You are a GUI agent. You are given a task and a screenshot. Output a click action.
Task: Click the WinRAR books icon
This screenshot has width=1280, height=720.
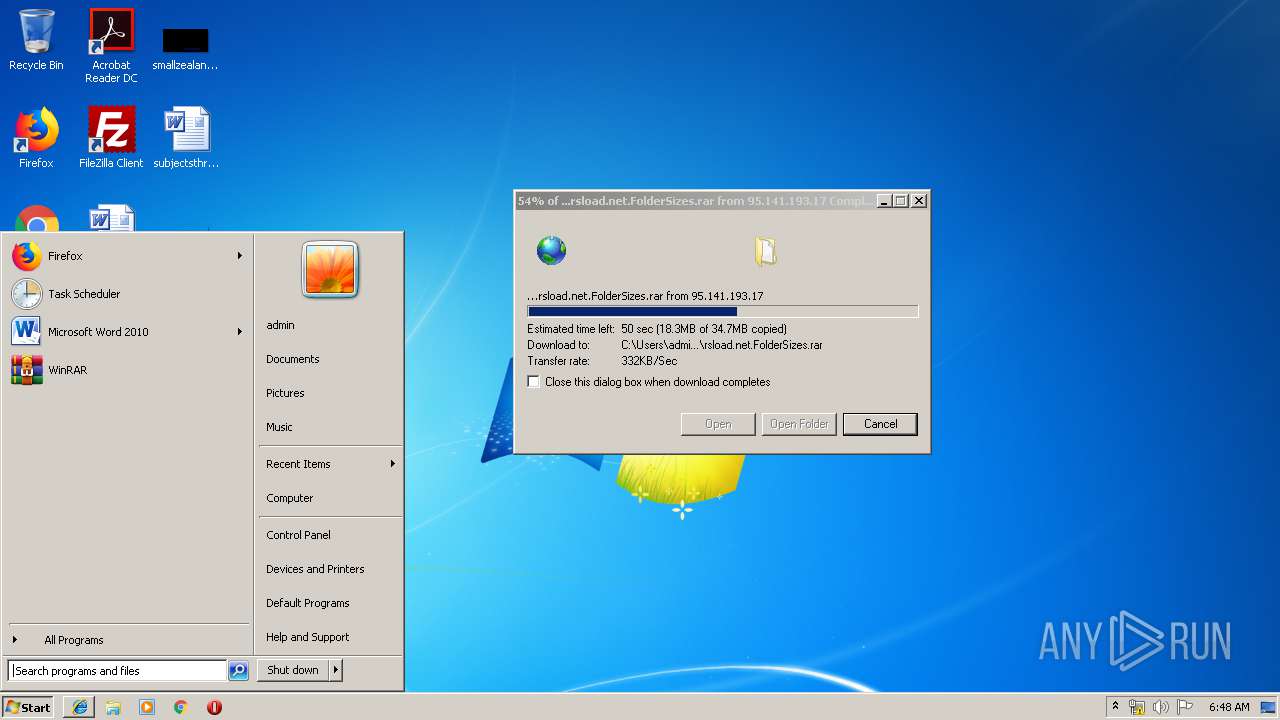[x=27, y=370]
